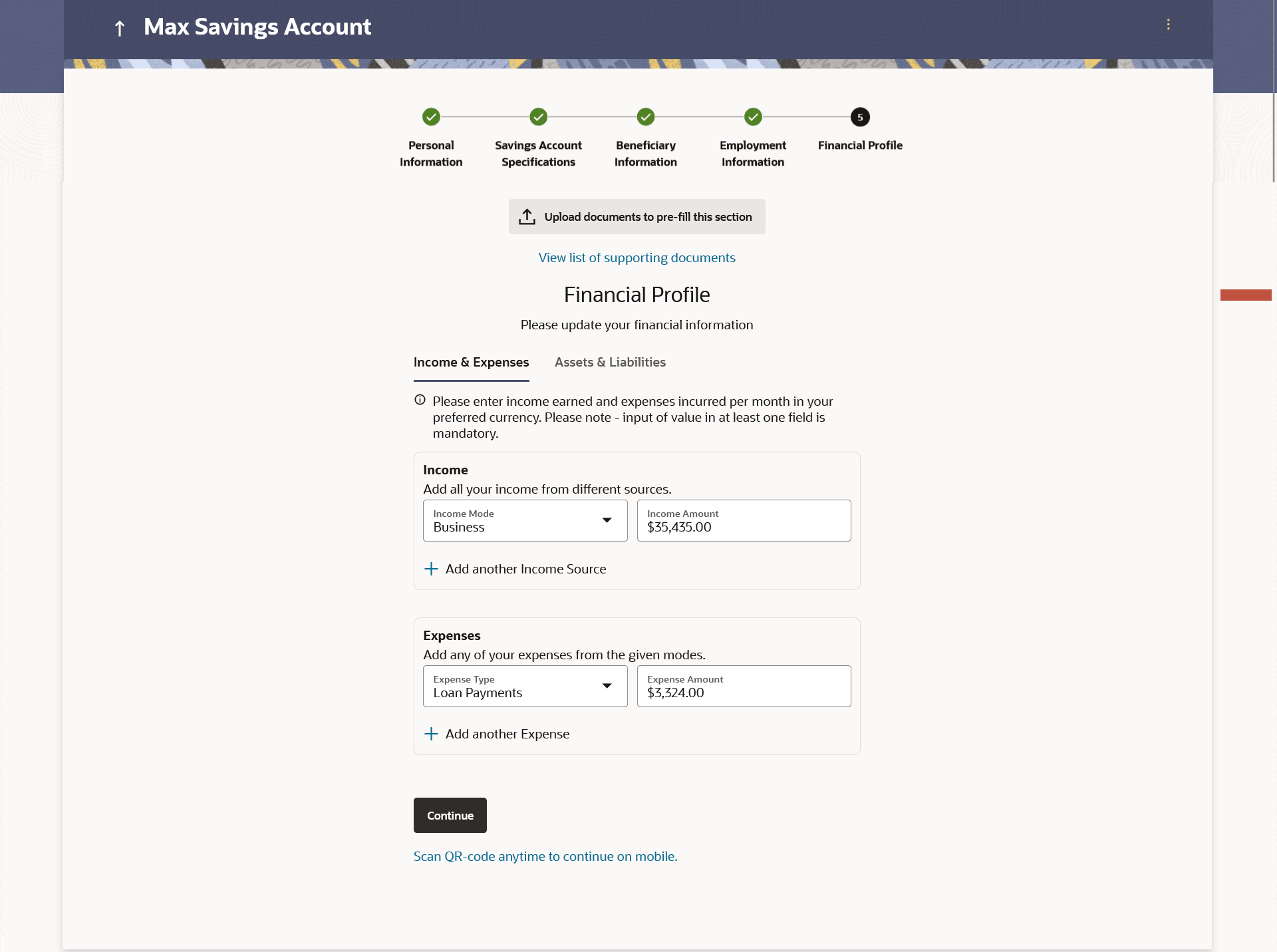
Task: Expand the Expense Type dropdown
Action: coord(607,686)
